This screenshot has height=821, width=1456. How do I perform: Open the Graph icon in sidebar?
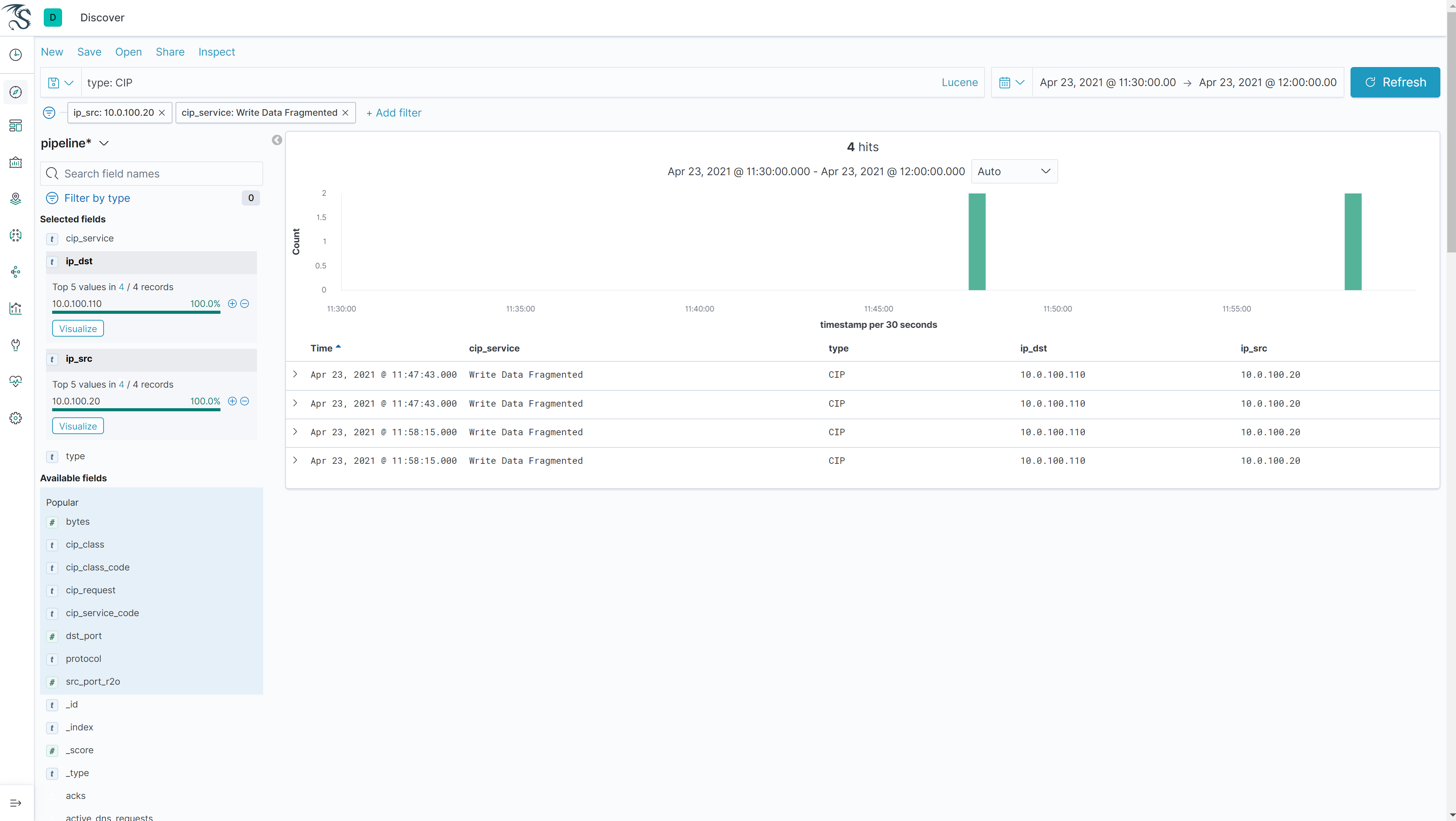point(16,272)
